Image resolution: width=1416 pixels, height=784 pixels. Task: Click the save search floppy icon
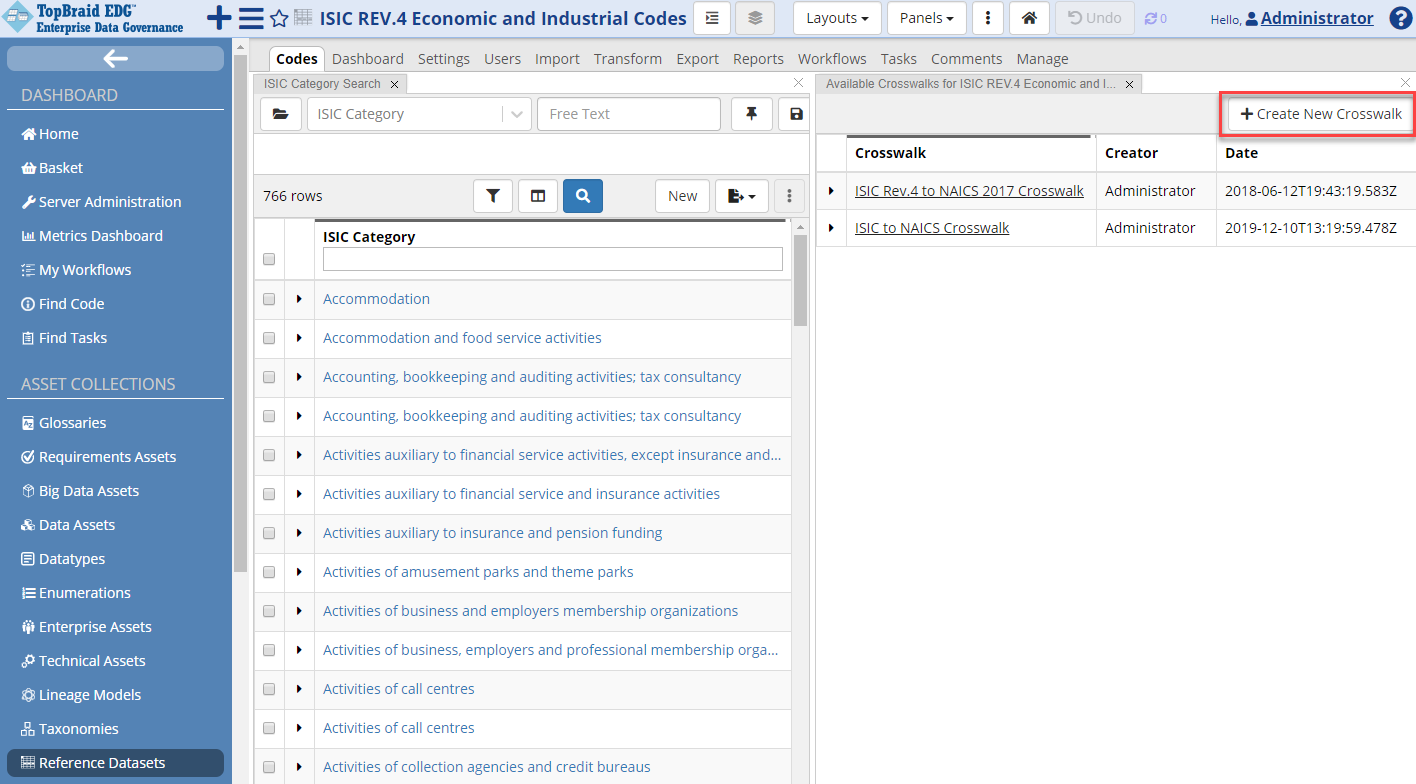[x=796, y=114]
